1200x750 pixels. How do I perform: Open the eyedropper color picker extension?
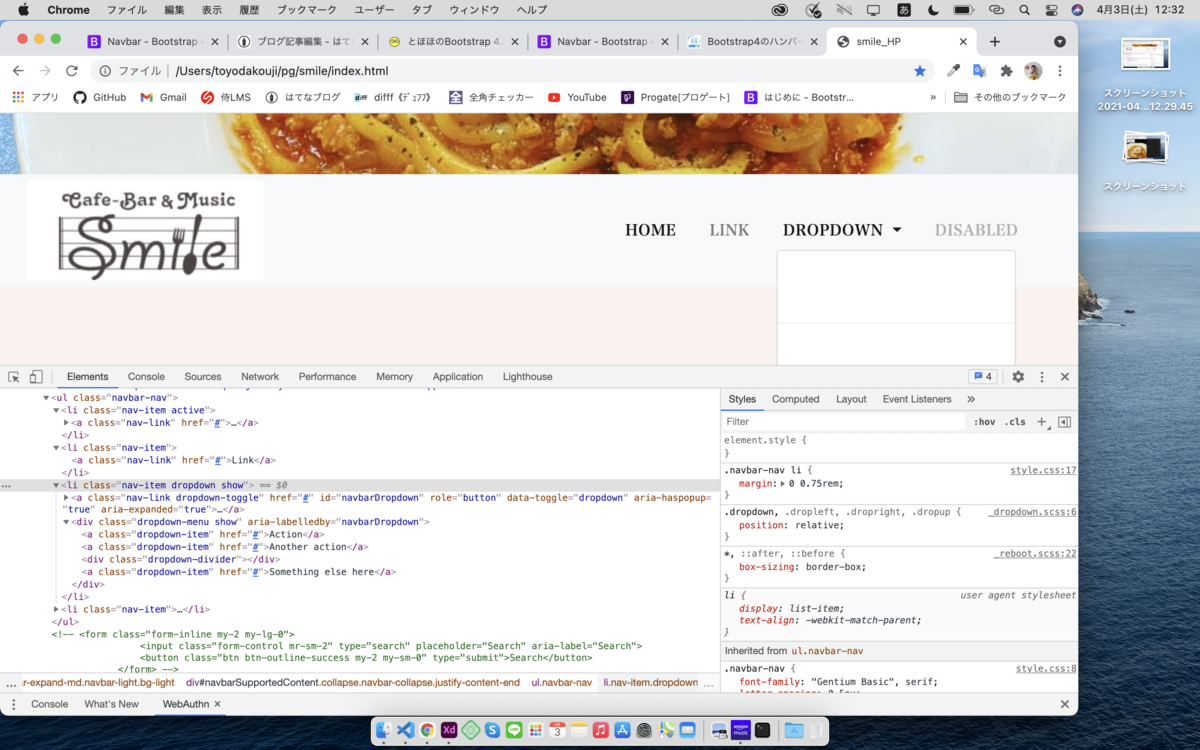point(954,71)
